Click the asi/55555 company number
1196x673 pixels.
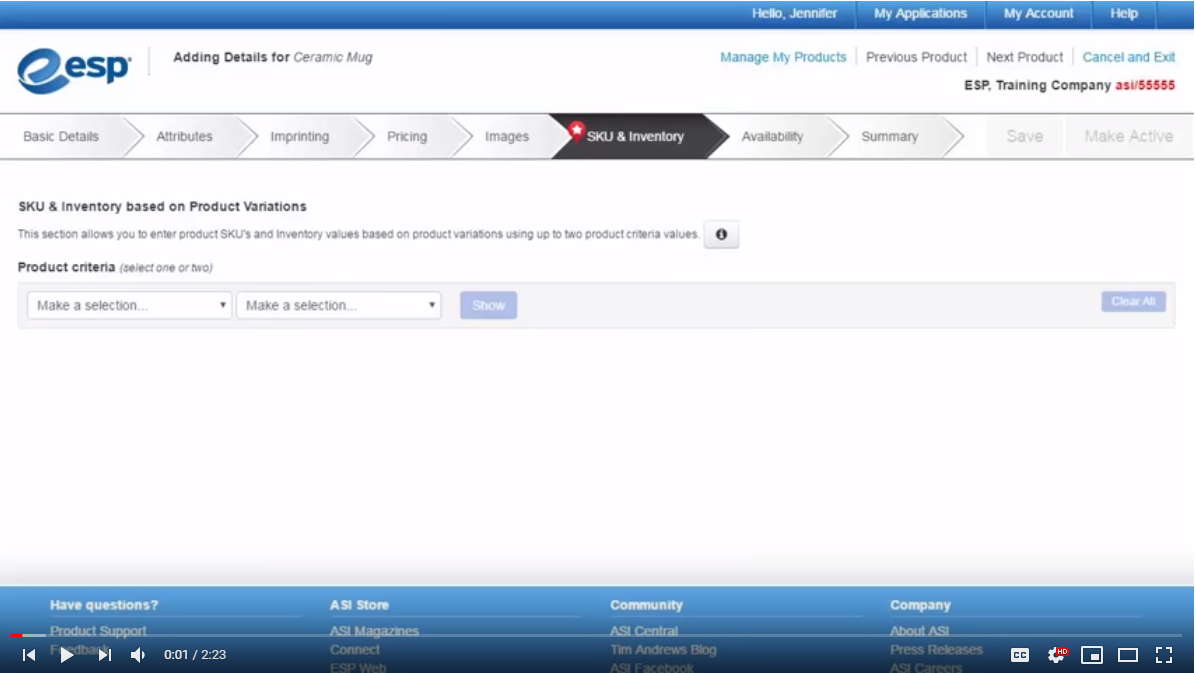[1145, 85]
